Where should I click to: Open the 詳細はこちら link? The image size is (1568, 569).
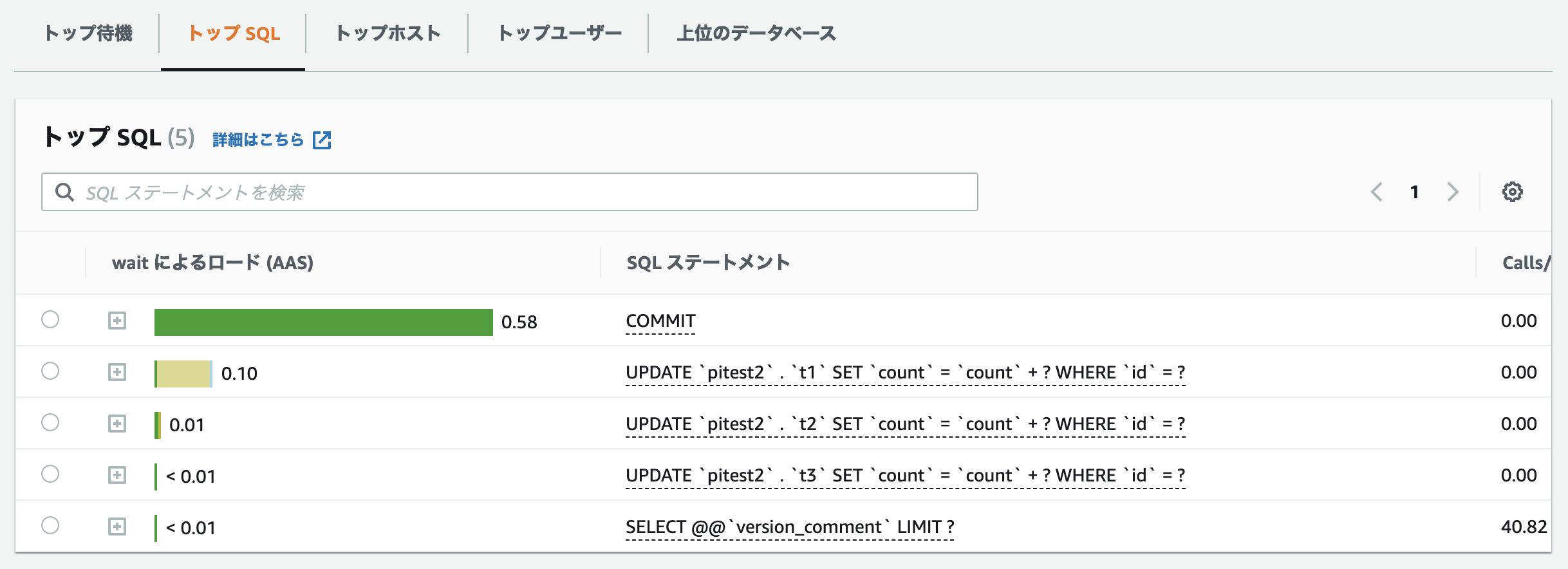(x=258, y=140)
